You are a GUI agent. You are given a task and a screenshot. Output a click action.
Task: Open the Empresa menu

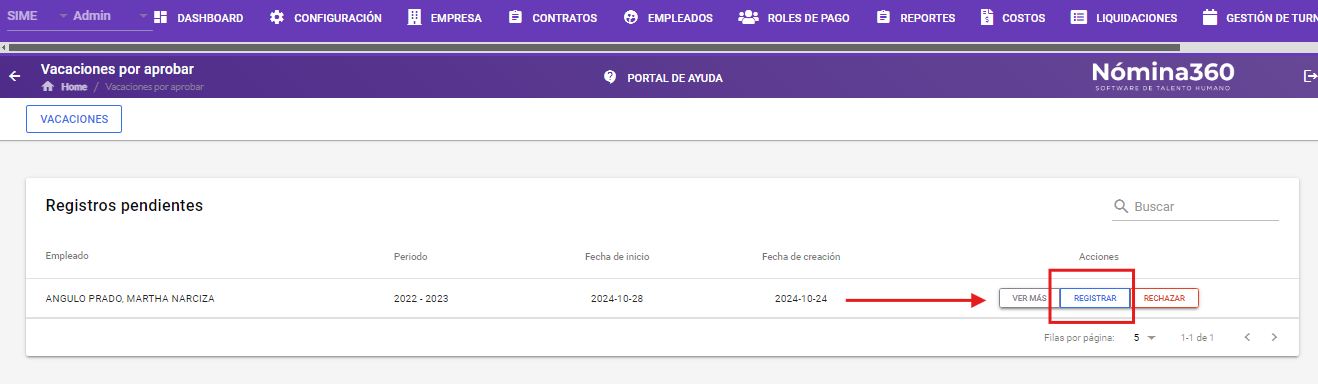(x=444, y=17)
